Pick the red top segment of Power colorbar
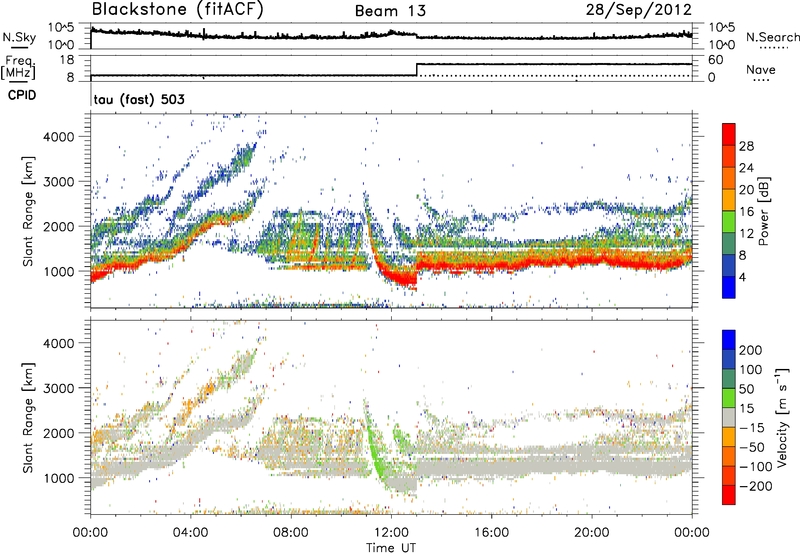Image resolution: width=800 pixels, height=554 pixels. pos(729,135)
